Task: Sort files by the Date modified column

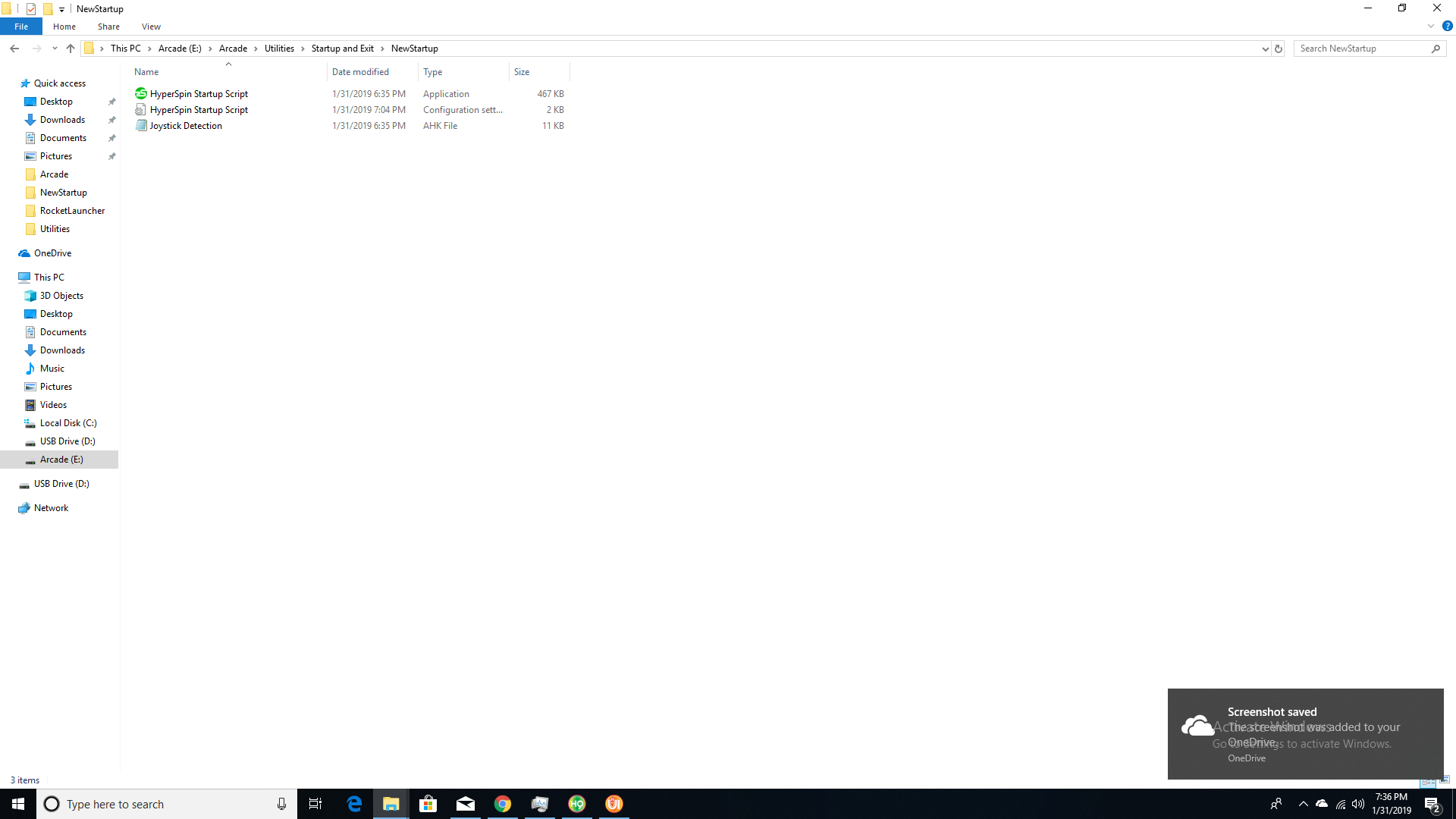Action: click(360, 72)
